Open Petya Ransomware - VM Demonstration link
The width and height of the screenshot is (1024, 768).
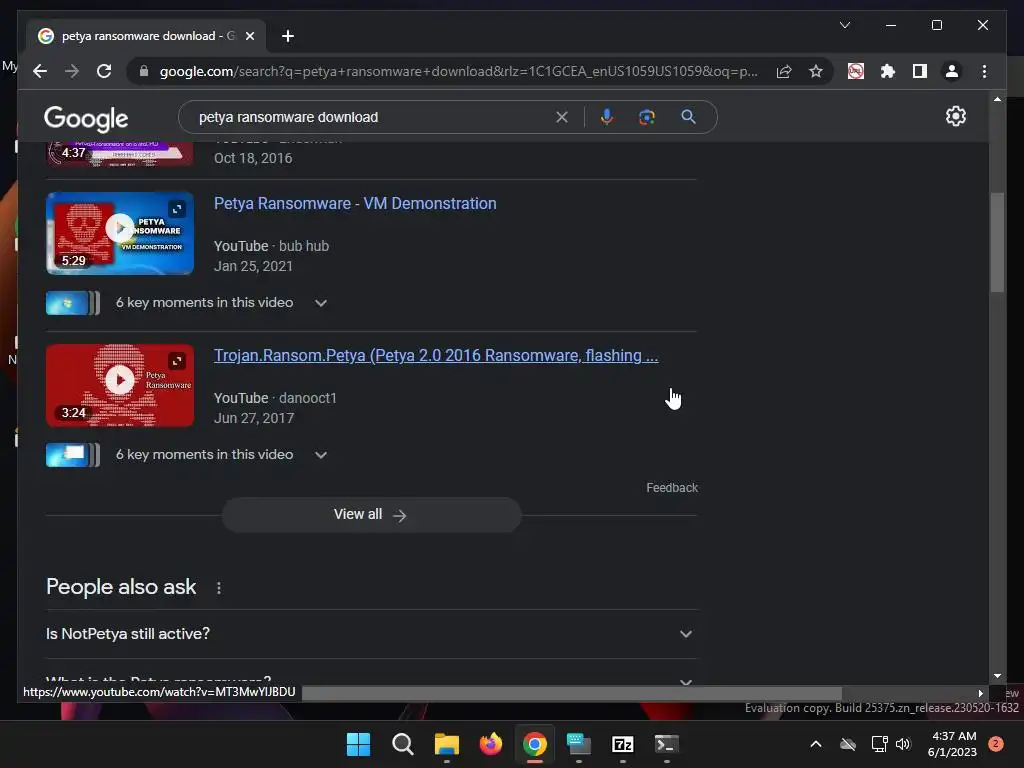click(x=355, y=203)
